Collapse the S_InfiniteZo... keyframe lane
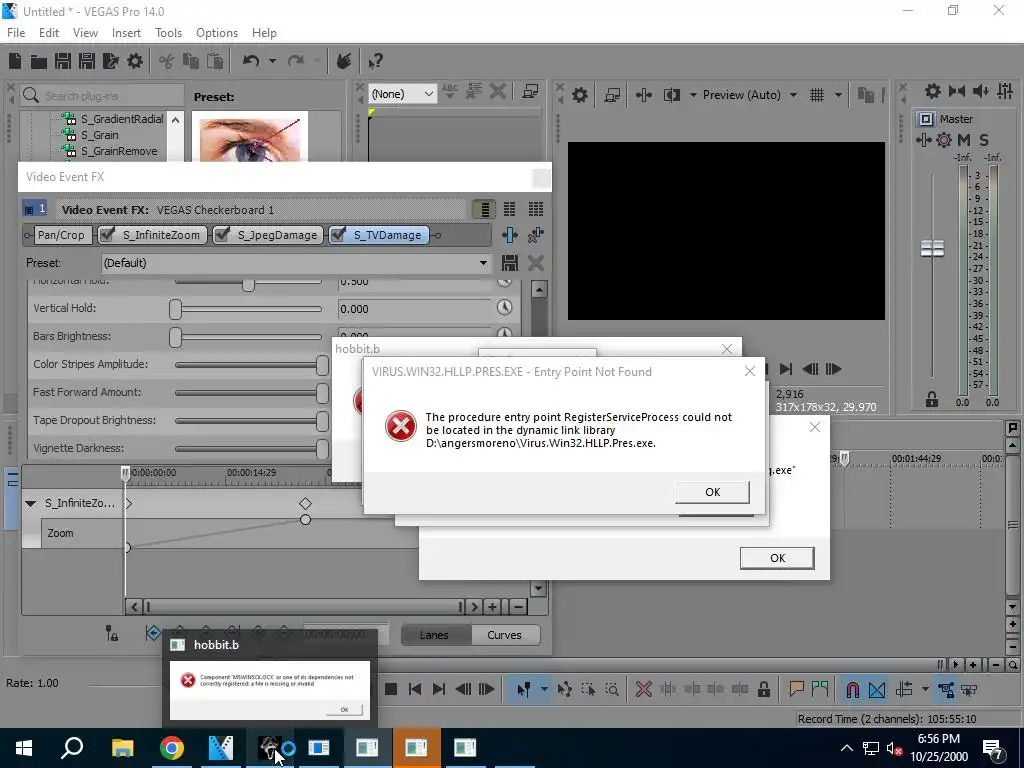Screen dimensions: 1024x768 pos(30,504)
